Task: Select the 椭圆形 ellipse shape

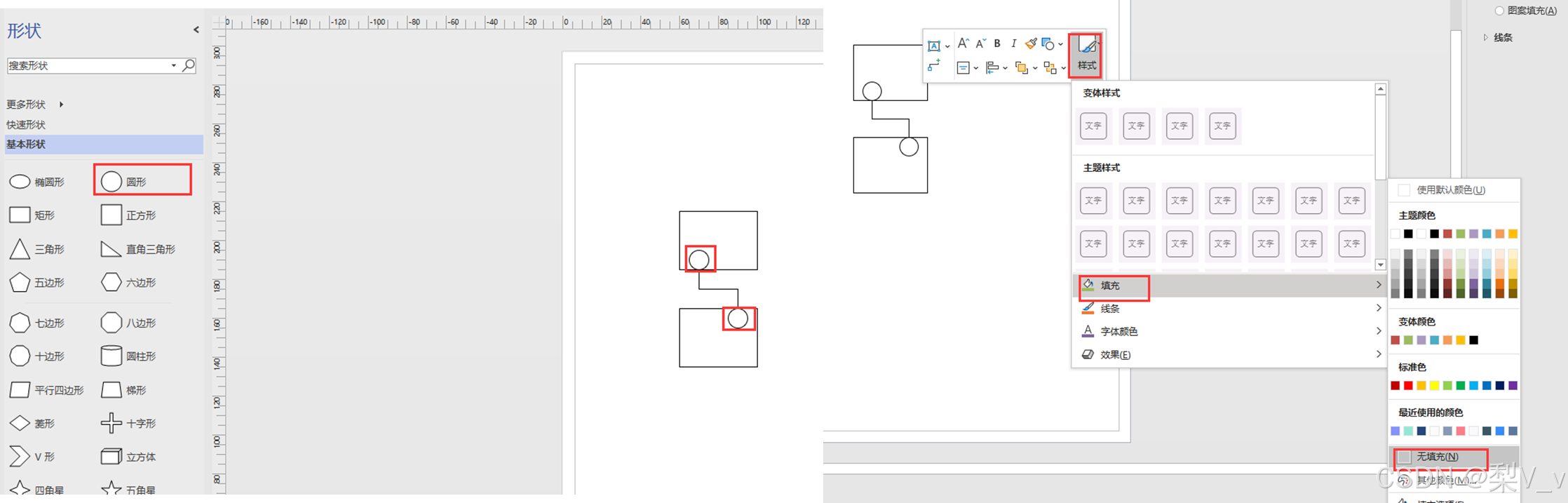Action: pyautogui.click(x=38, y=182)
